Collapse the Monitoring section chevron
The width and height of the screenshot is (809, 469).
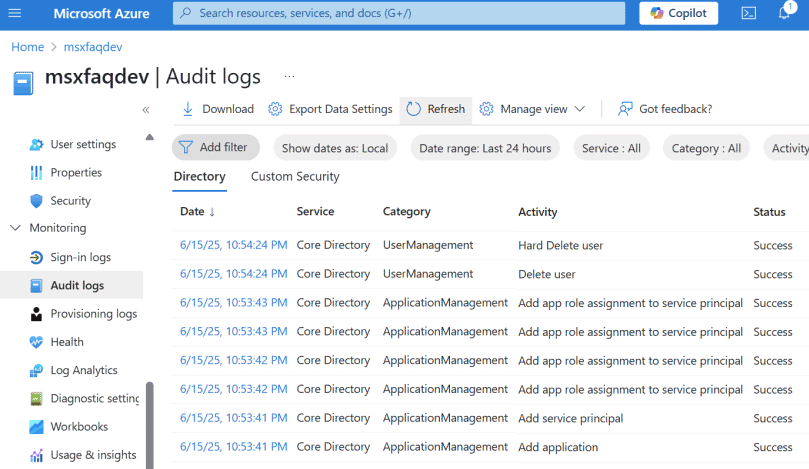point(15,228)
